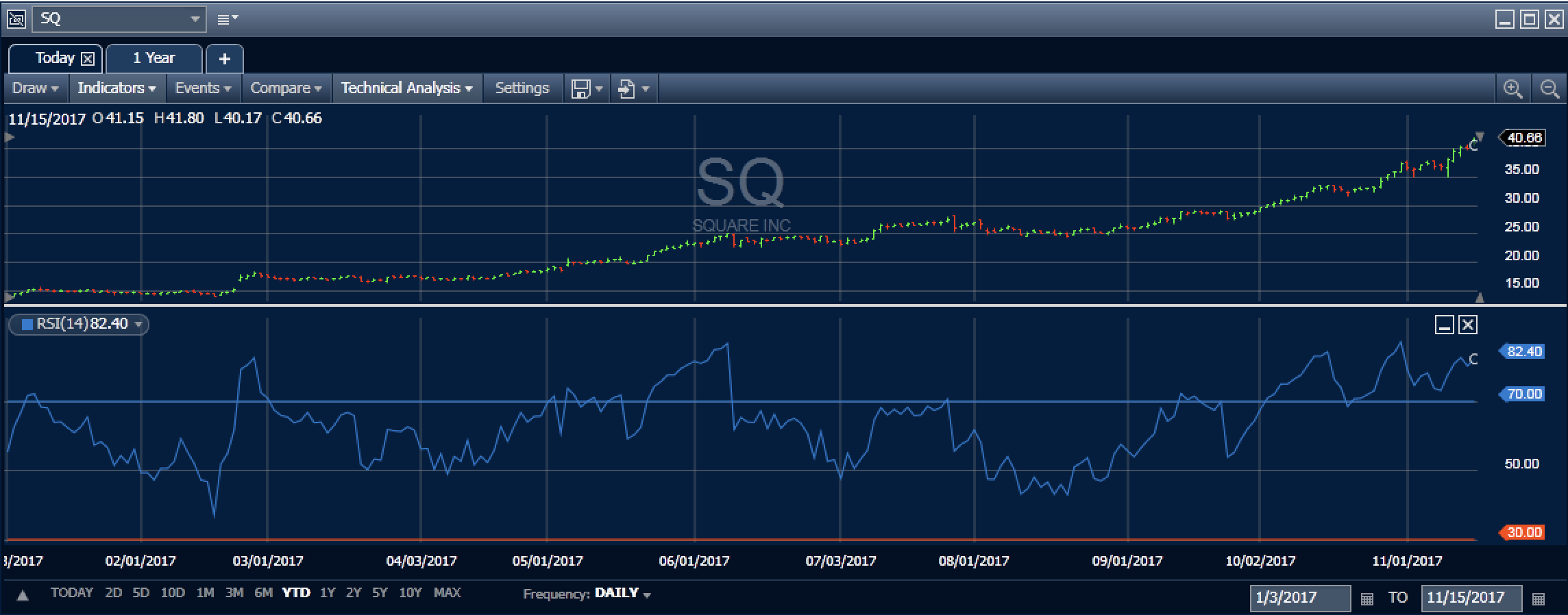Click the 30.00 oversold level marker
The height and width of the screenshot is (615, 1568).
(1522, 533)
